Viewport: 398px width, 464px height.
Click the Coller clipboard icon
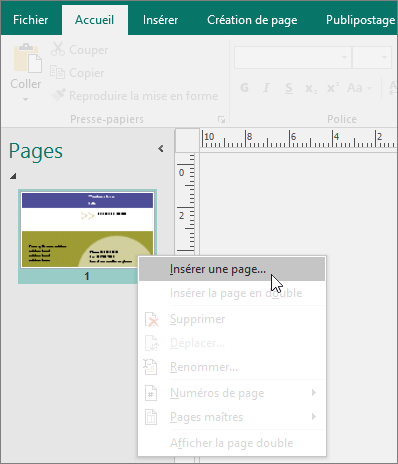point(27,58)
